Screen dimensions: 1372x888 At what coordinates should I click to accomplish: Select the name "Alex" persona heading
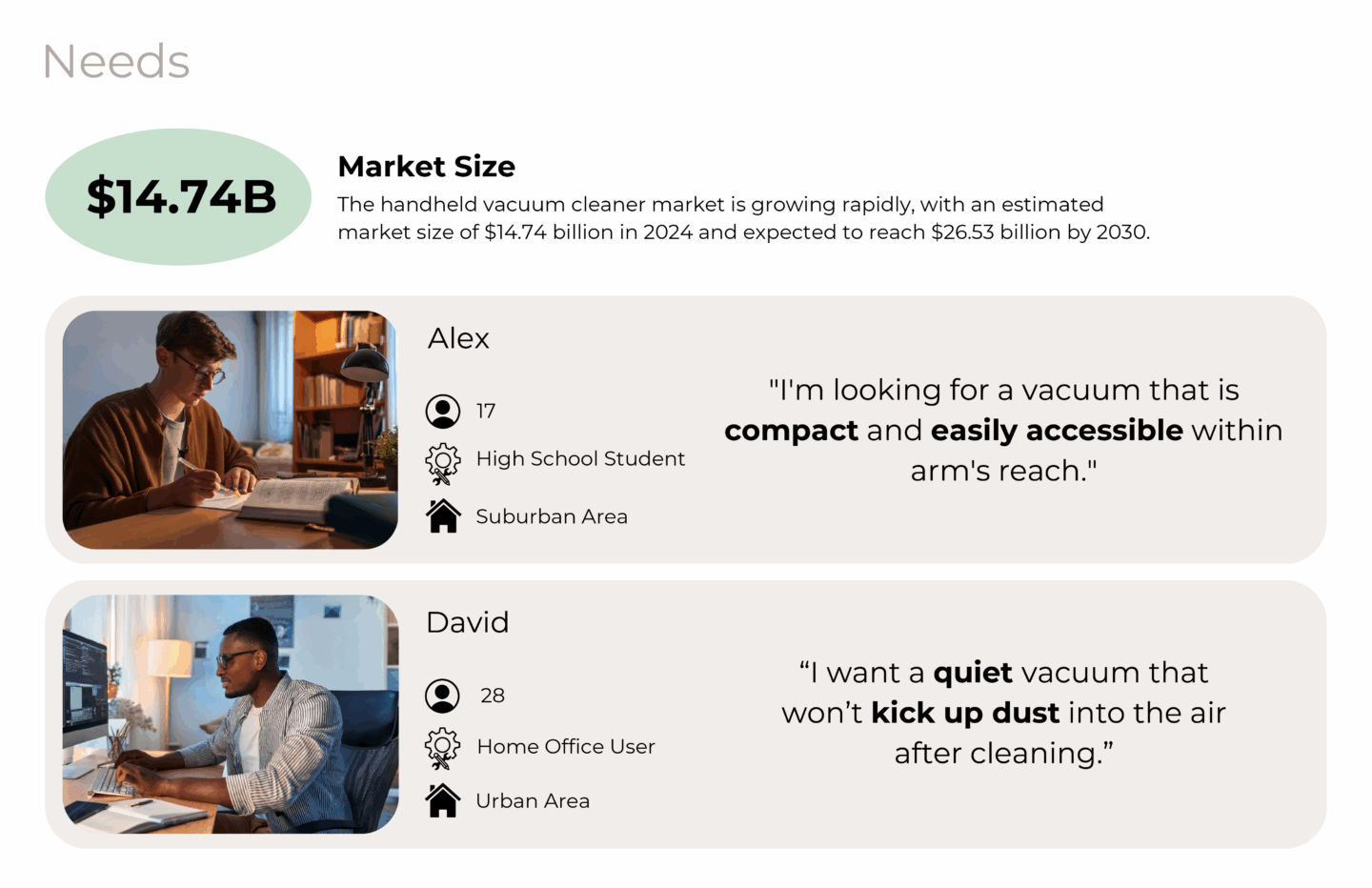(458, 338)
